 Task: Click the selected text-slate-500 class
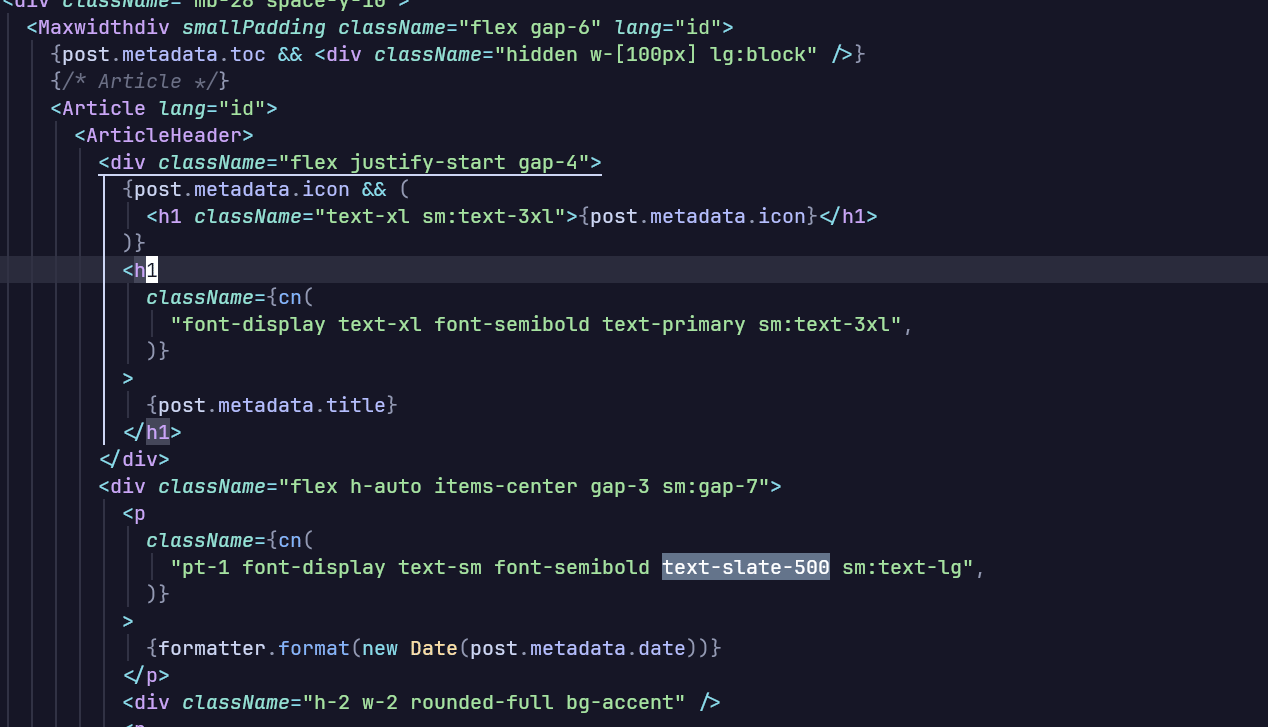tap(746, 567)
